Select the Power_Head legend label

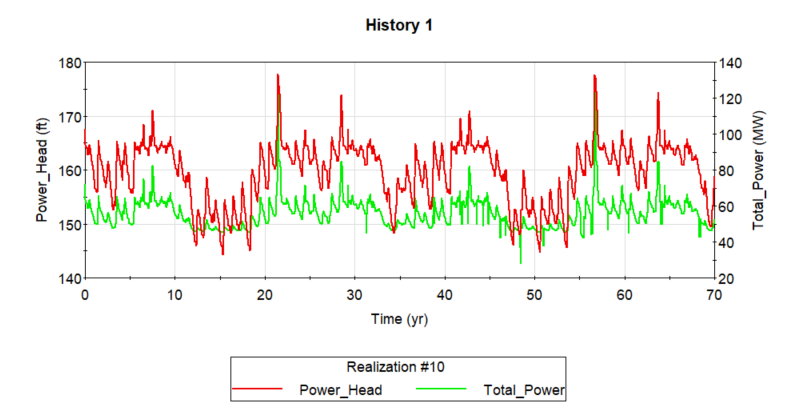(341, 390)
